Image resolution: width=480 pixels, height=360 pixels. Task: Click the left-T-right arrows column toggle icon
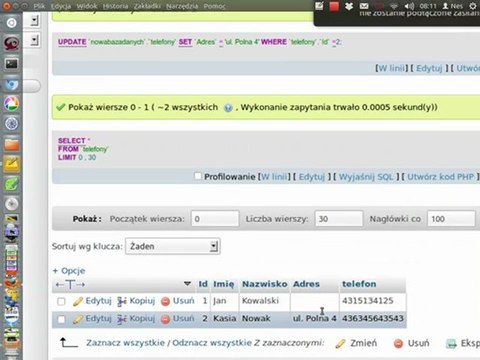tap(70, 284)
